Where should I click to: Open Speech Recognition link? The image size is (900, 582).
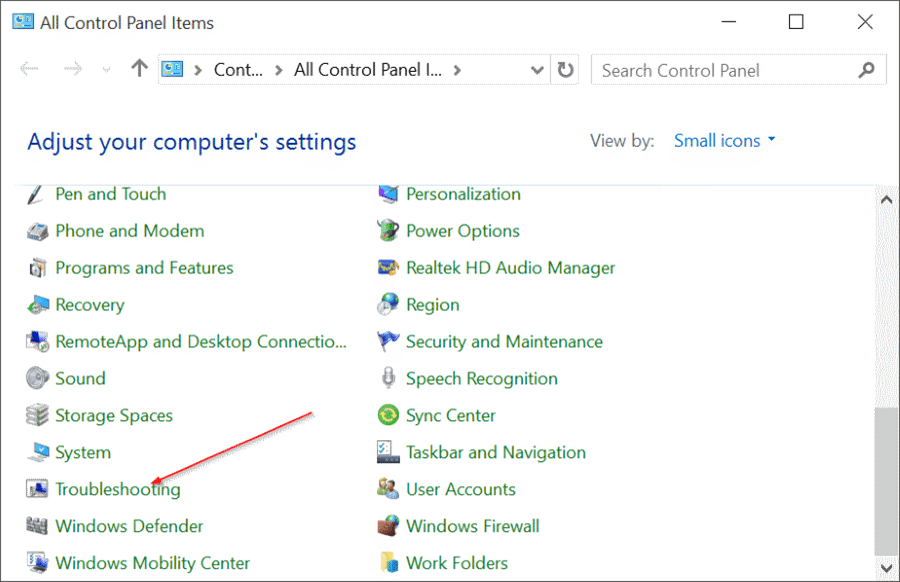[482, 379]
